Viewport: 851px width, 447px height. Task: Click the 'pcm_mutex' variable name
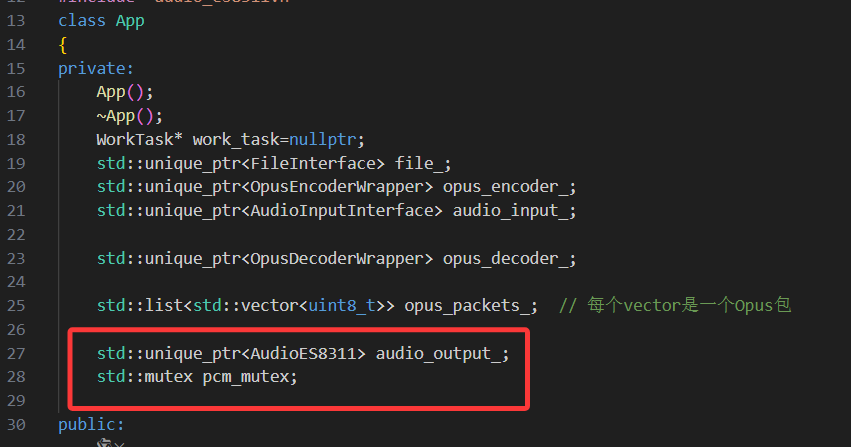click(245, 378)
